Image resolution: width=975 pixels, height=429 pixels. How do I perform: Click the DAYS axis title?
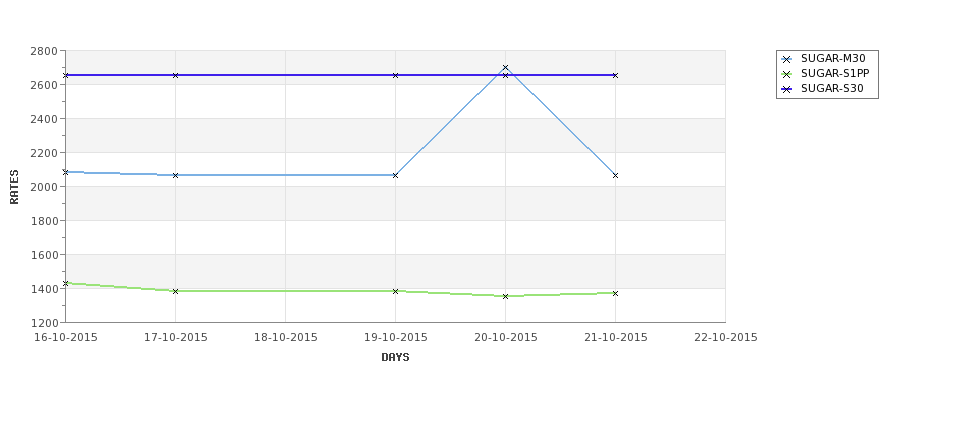[395, 358]
